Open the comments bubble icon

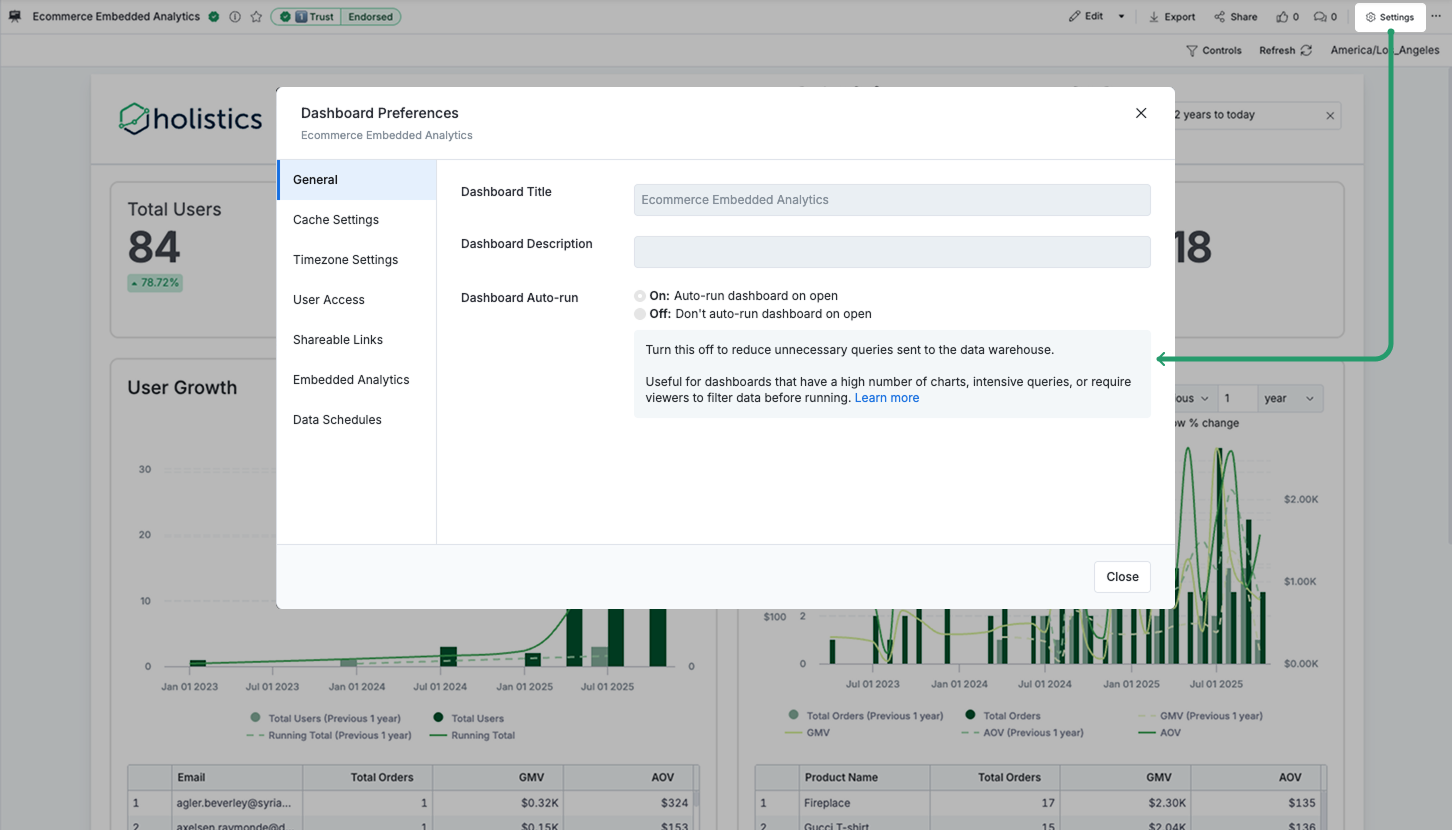[1320, 17]
